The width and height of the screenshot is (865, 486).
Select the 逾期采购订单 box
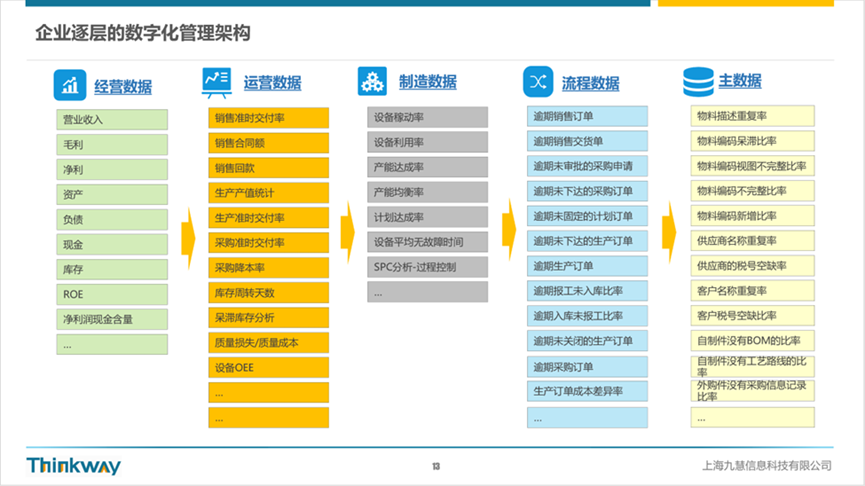click(x=588, y=367)
